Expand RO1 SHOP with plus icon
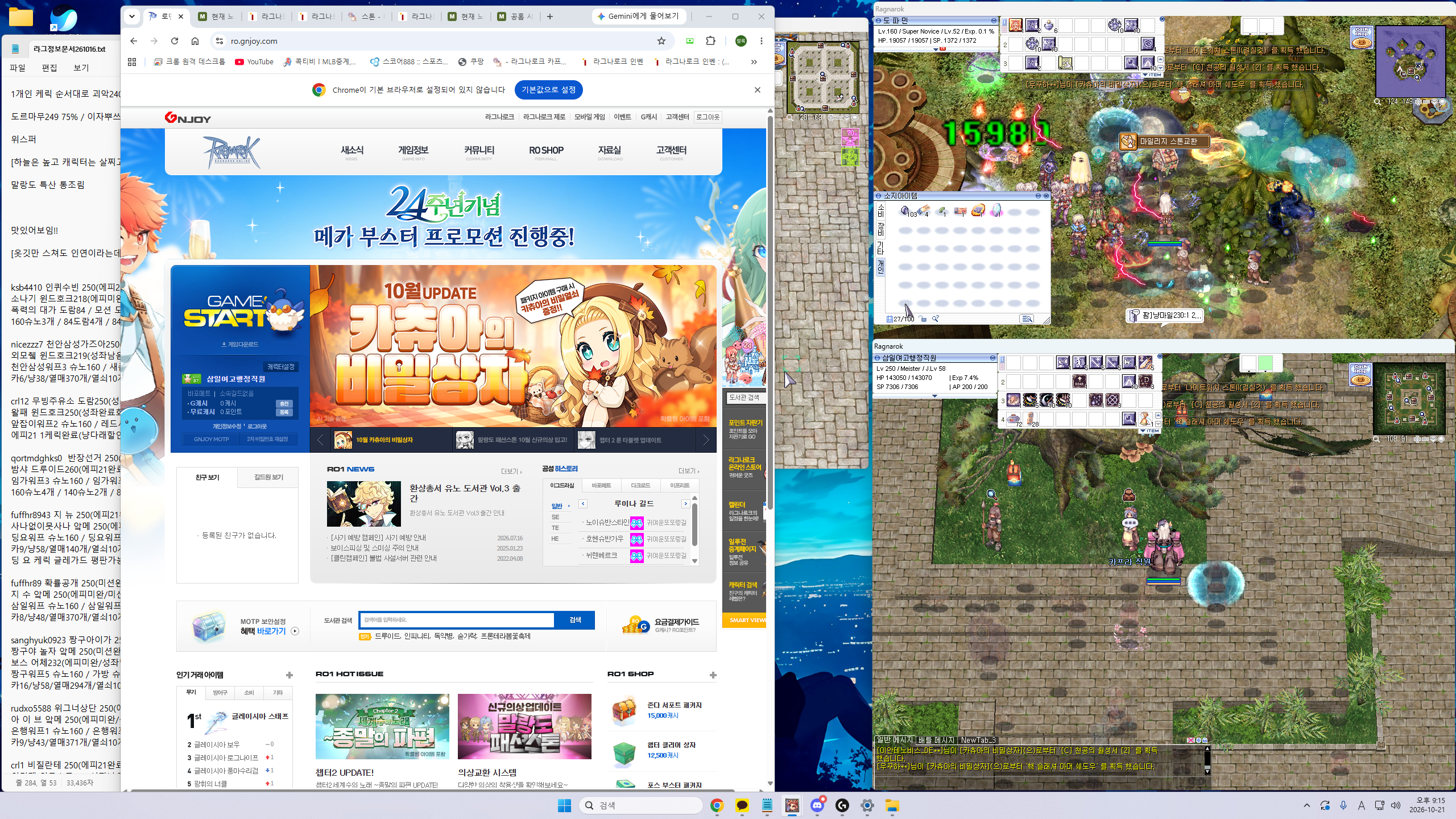This screenshot has height=819, width=1456. point(713,675)
